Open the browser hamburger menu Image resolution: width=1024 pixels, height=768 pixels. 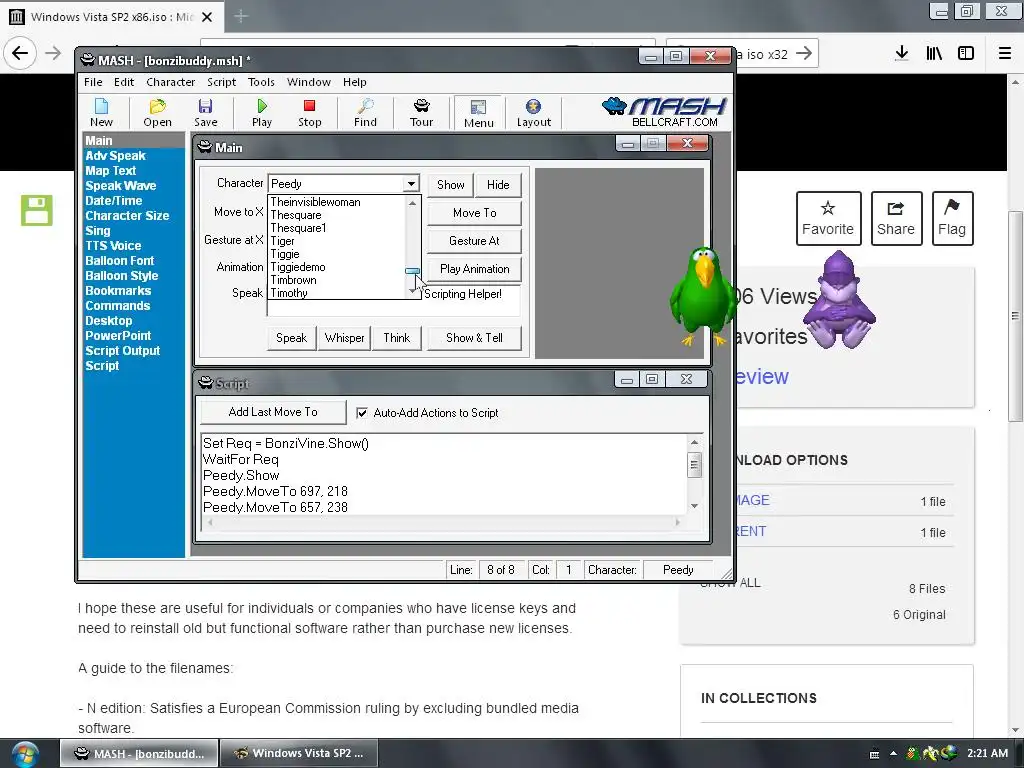click(x=1005, y=53)
